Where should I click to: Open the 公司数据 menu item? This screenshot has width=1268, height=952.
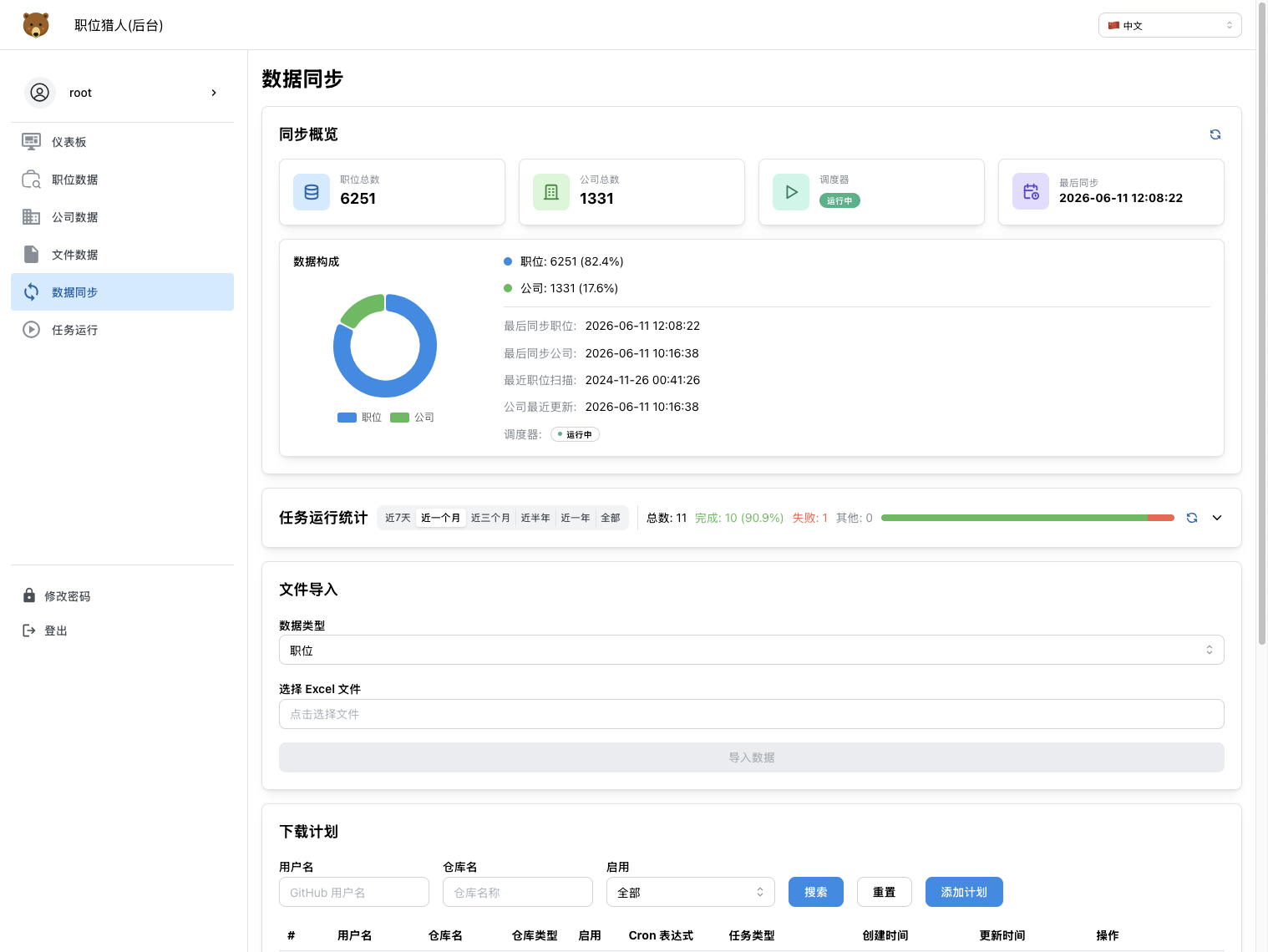point(122,217)
